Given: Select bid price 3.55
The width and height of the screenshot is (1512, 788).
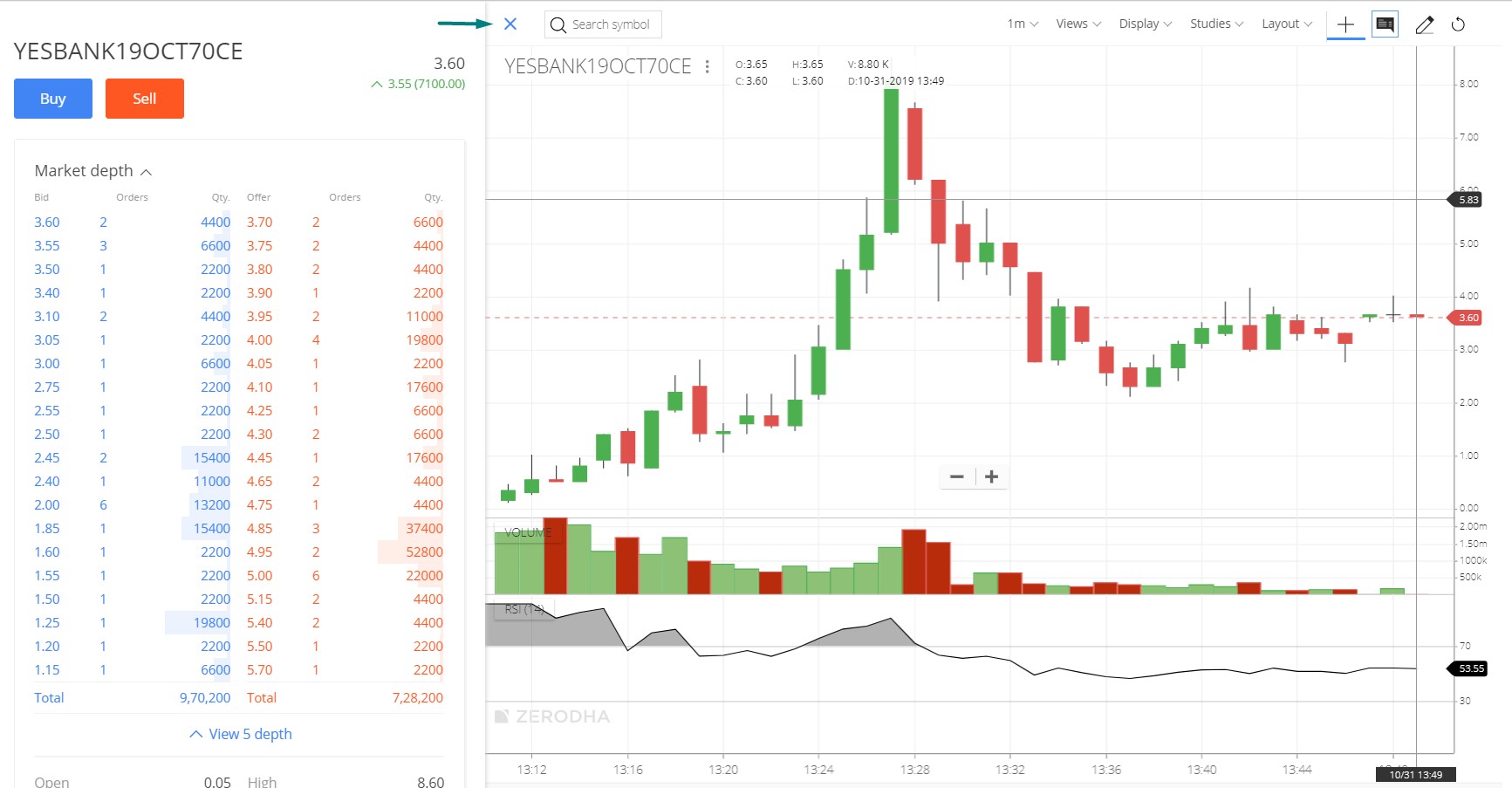Looking at the screenshot, I should pos(47,245).
